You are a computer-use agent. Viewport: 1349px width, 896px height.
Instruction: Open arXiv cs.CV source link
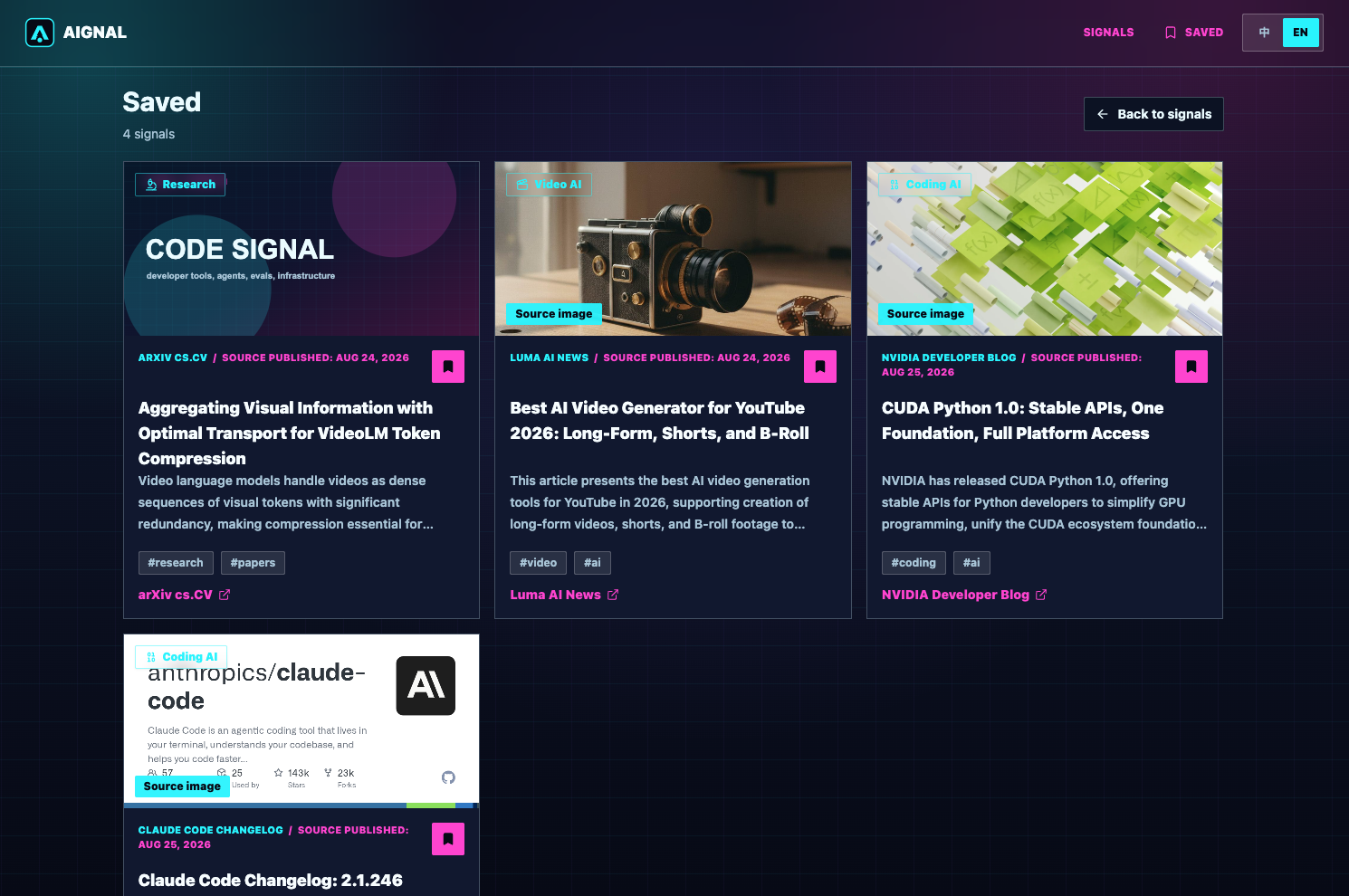pyautogui.click(x=184, y=595)
